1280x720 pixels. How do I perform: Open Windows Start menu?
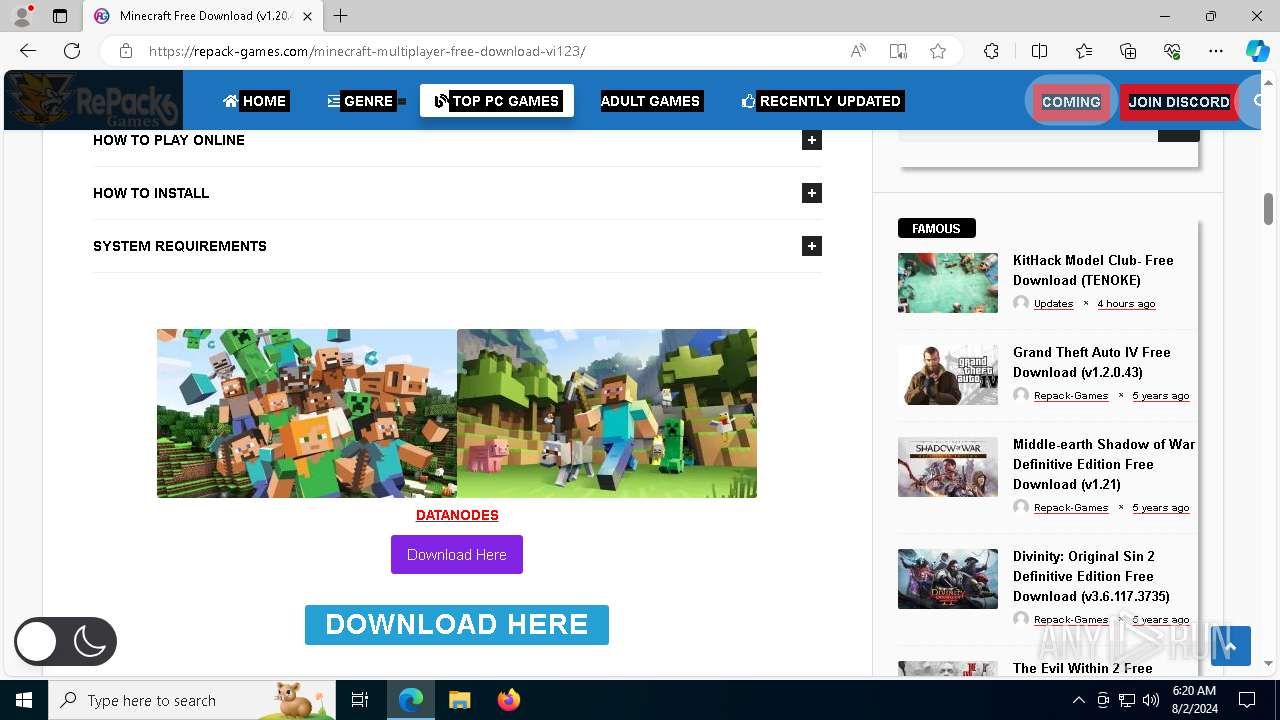(24, 700)
